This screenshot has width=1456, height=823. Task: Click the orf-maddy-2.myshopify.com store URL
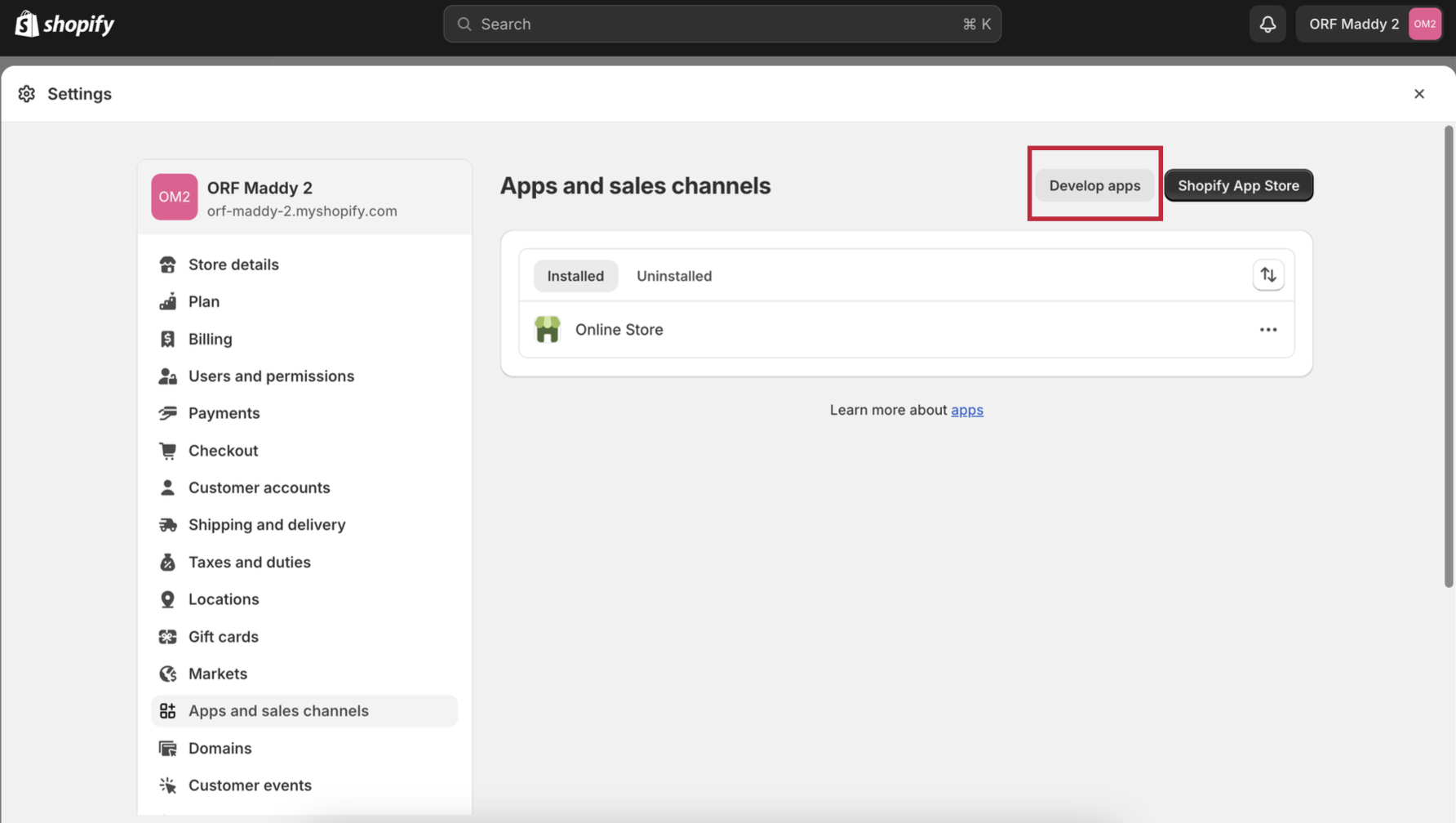[302, 211]
